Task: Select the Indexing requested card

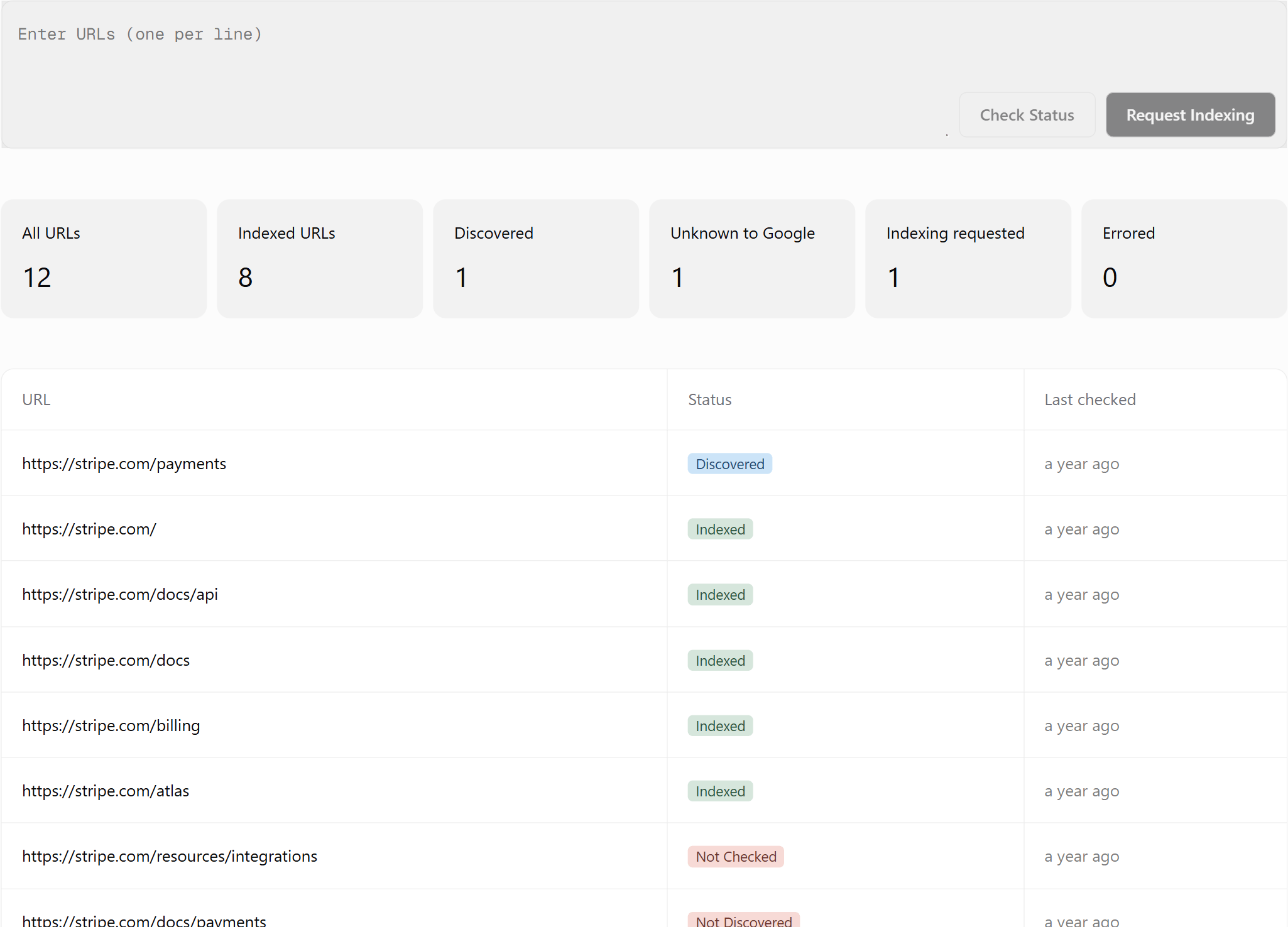Action: click(968, 259)
